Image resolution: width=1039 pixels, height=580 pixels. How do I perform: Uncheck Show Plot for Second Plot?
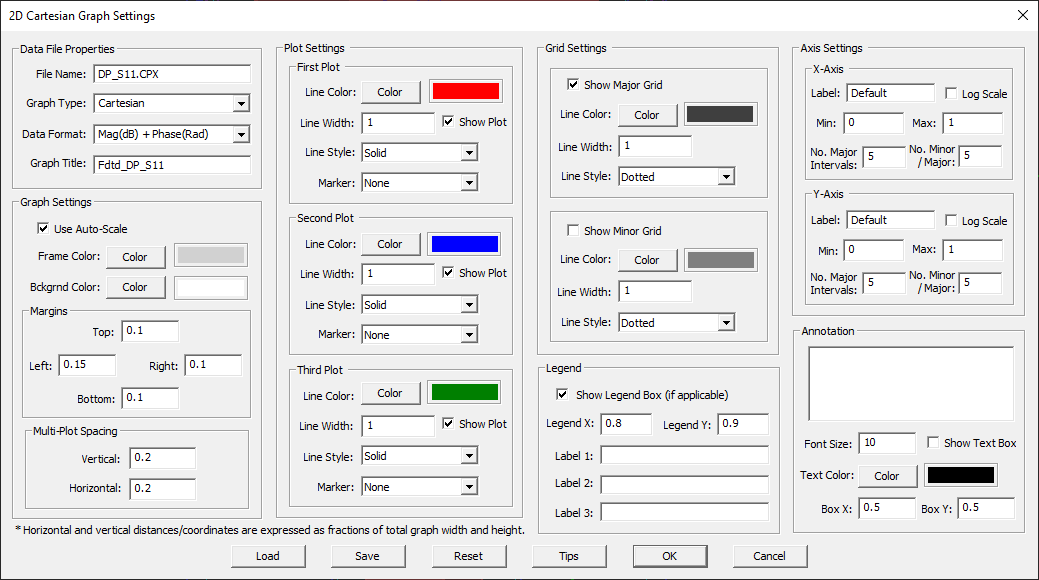click(449, 273)
